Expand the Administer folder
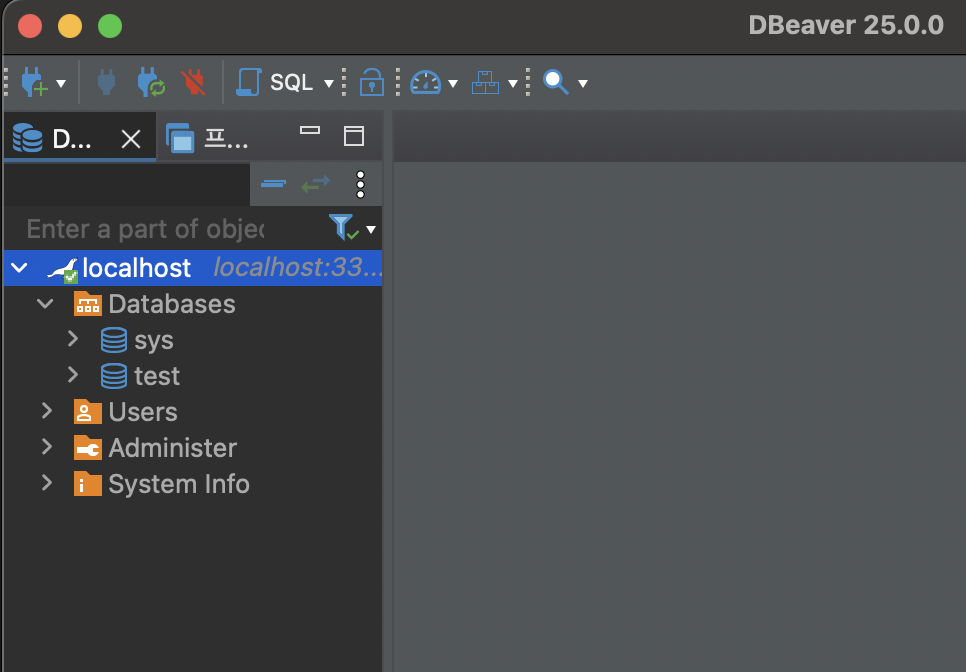966x672 pixels. (47, 447)
